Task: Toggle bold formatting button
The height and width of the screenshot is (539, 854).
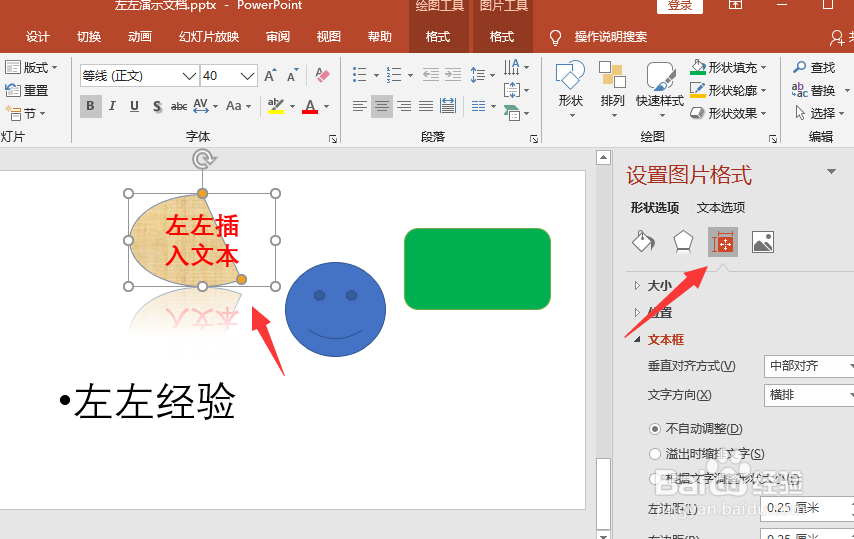Action: [x=90, y=106]
